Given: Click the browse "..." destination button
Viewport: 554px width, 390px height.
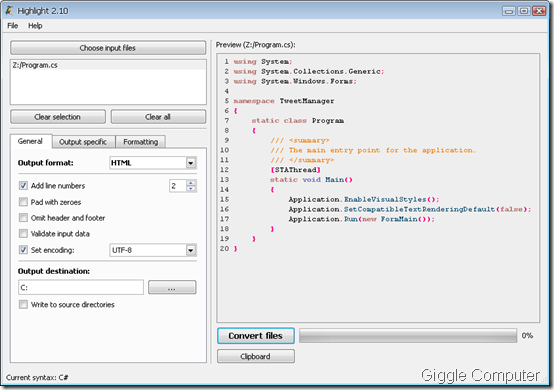Looking at the screenshot, I should (x=172, y=287).
